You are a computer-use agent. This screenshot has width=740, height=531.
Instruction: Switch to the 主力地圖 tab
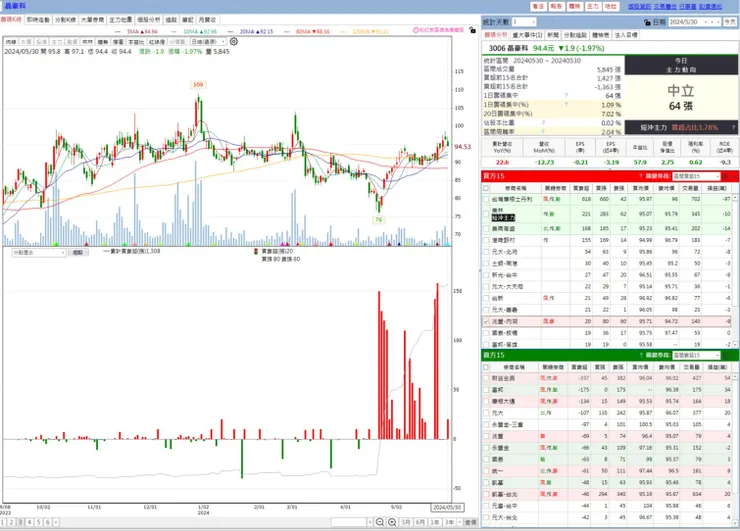coord(120,20)
